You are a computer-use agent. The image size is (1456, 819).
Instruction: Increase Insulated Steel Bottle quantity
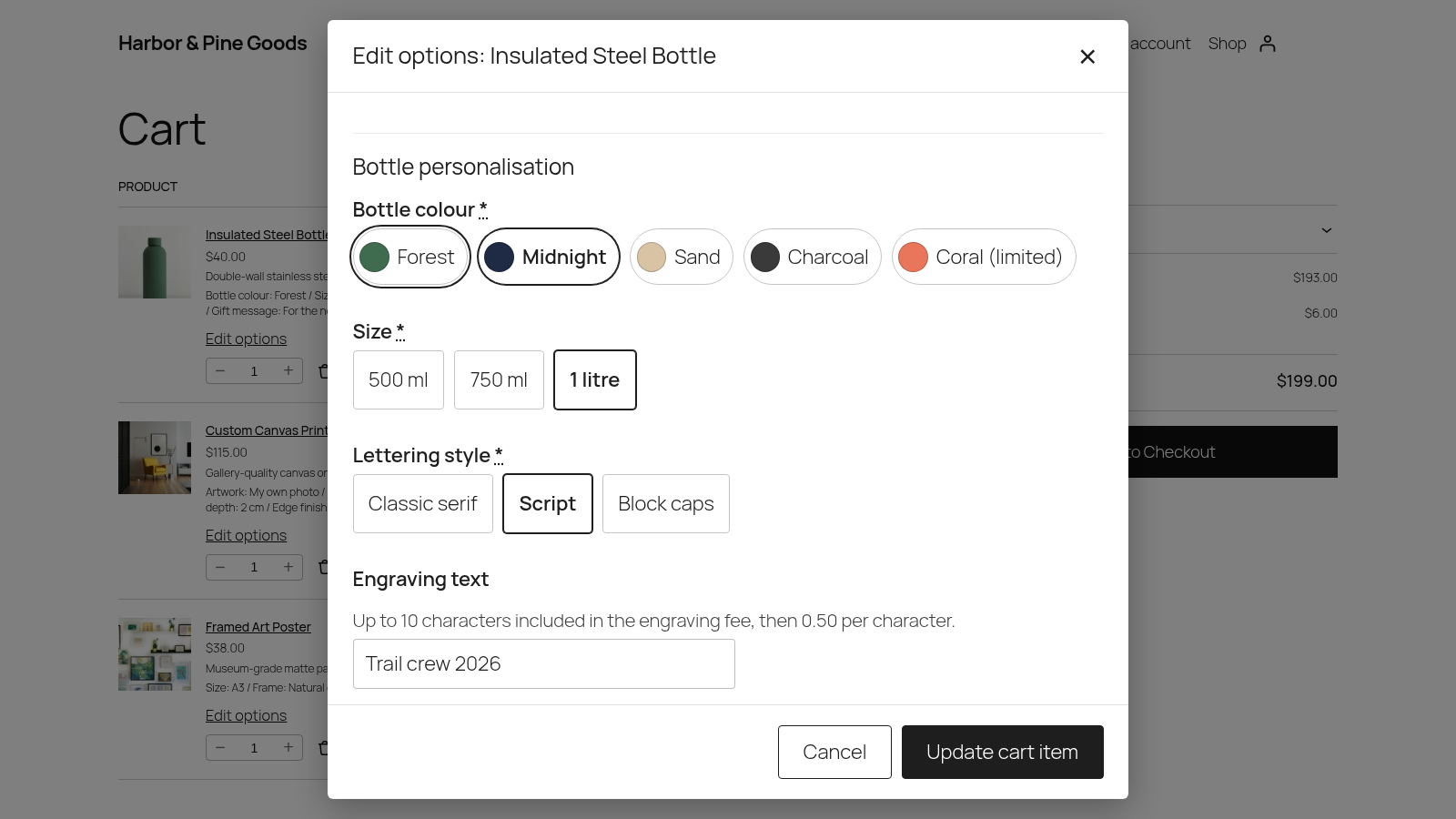288,370
